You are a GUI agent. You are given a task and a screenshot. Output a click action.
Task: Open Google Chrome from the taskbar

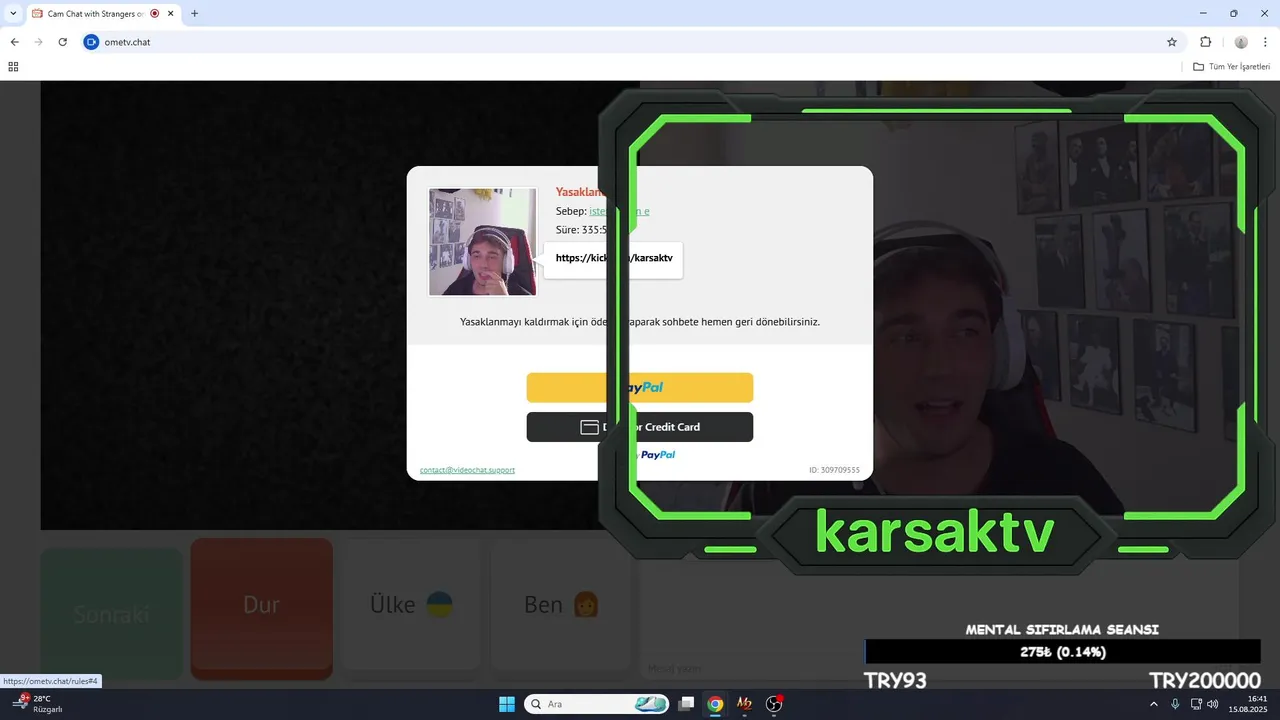coord(715,704)
